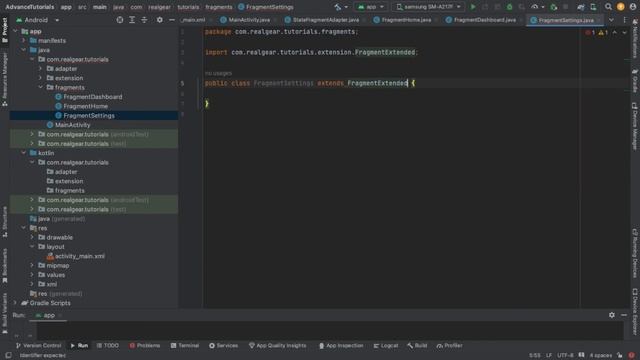Click Sync Project with Gradle Files icon
Screen dimensions: 640x360
click(581, 7)
